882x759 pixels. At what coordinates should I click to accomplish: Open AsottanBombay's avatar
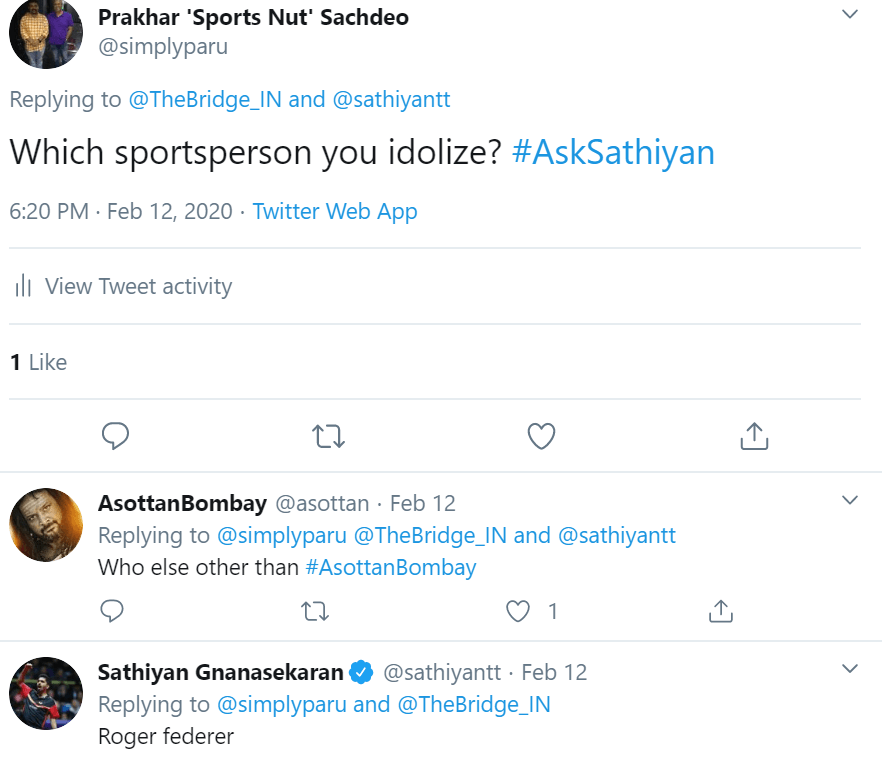click(x=45, y=525)
